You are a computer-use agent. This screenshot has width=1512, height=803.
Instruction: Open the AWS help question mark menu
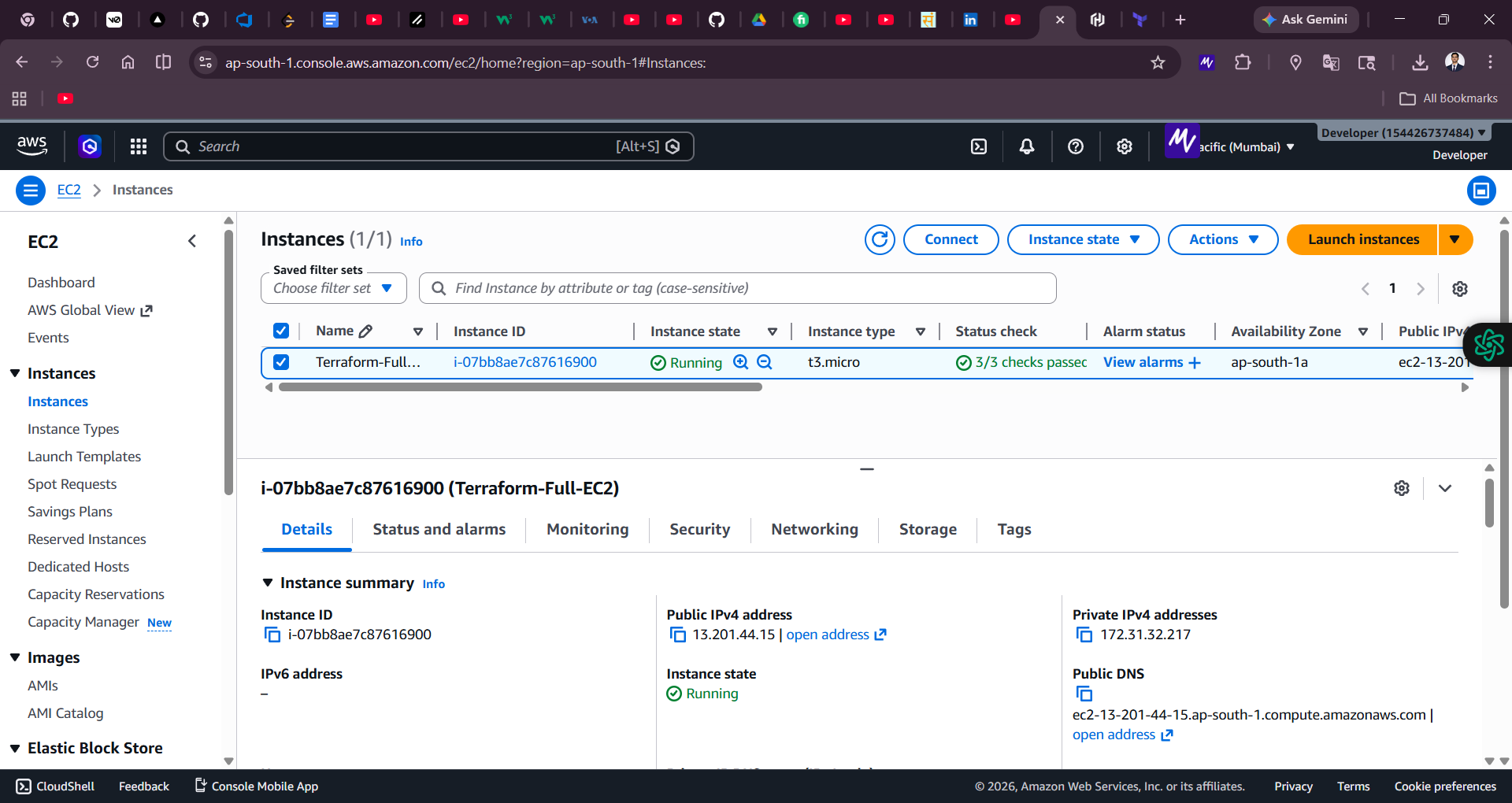(x=1076, y=146)
